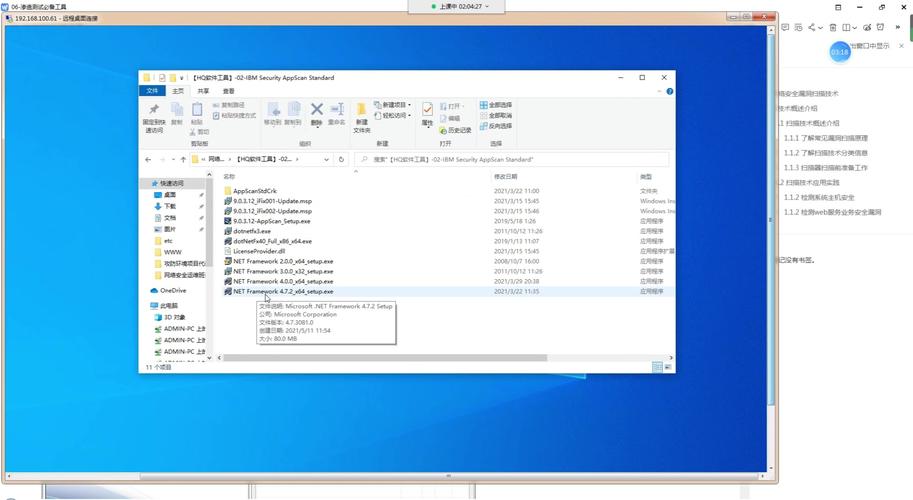Click the refresh button beside address bar
The width and height of the screenshot is (913, 500).
coord(342,159)
